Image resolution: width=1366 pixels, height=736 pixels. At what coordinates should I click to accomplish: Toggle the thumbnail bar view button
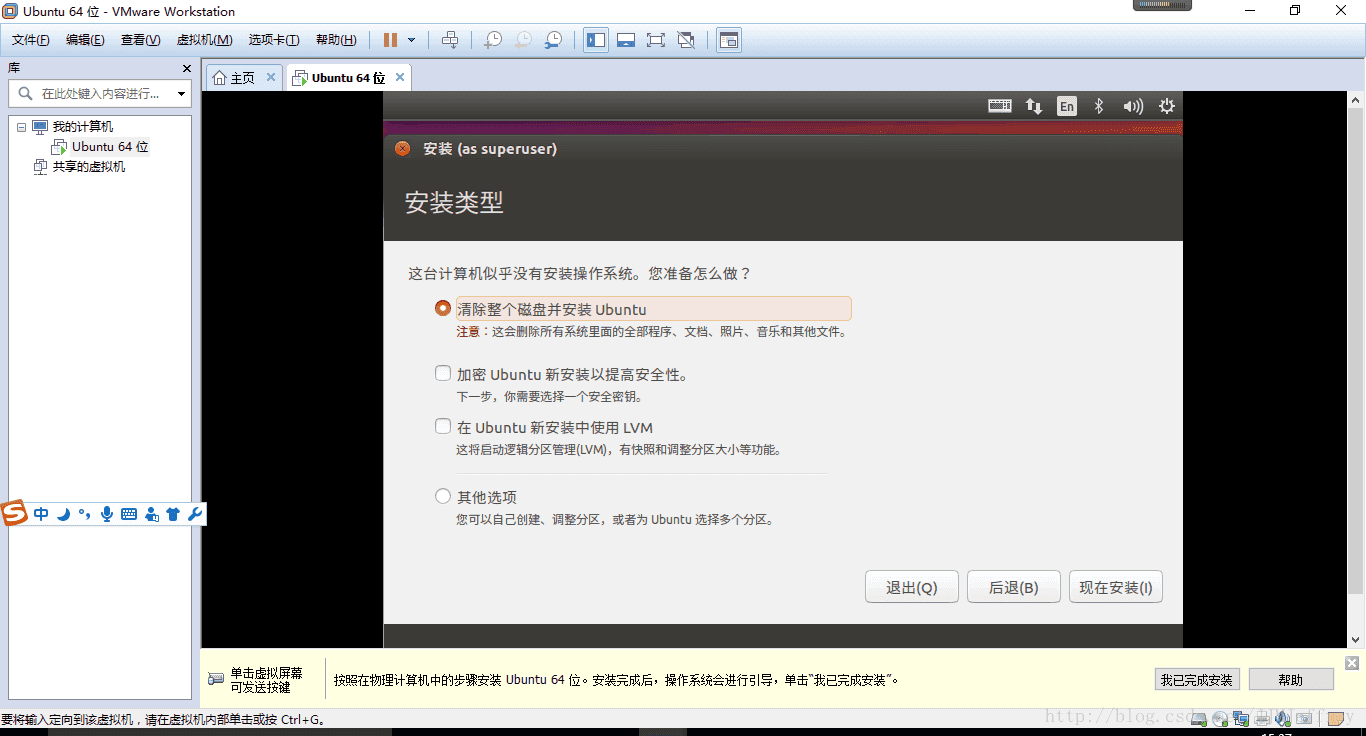[x=626, y=40]
